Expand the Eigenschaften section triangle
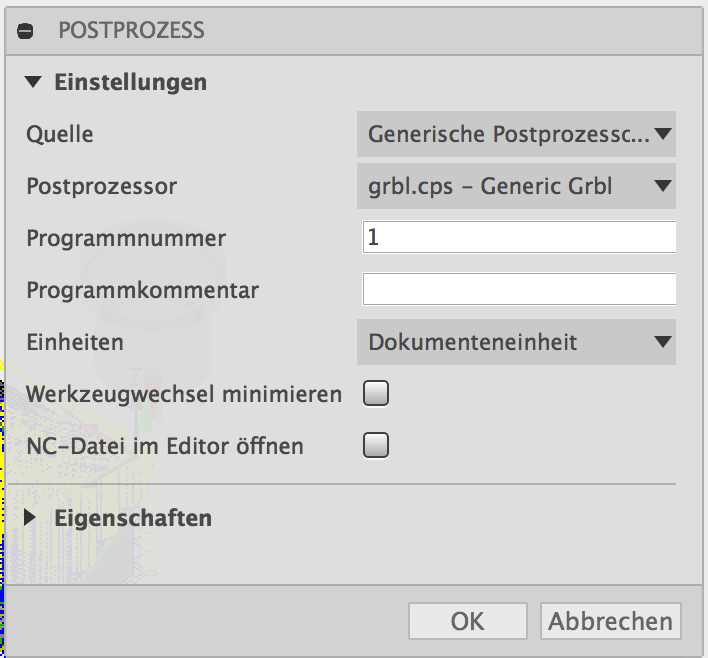The height and width of the screenshot is (658, 708). click(32, 519)
